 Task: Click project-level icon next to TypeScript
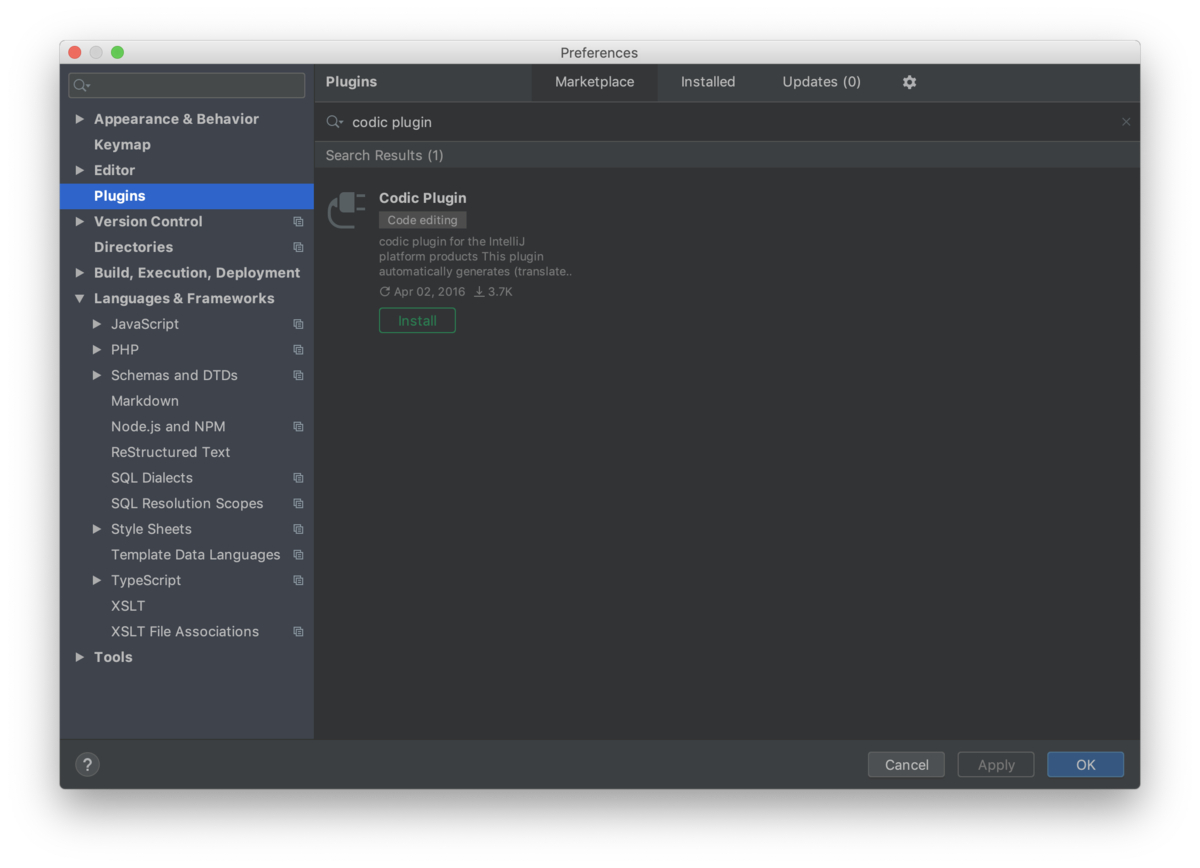point(298,580)
